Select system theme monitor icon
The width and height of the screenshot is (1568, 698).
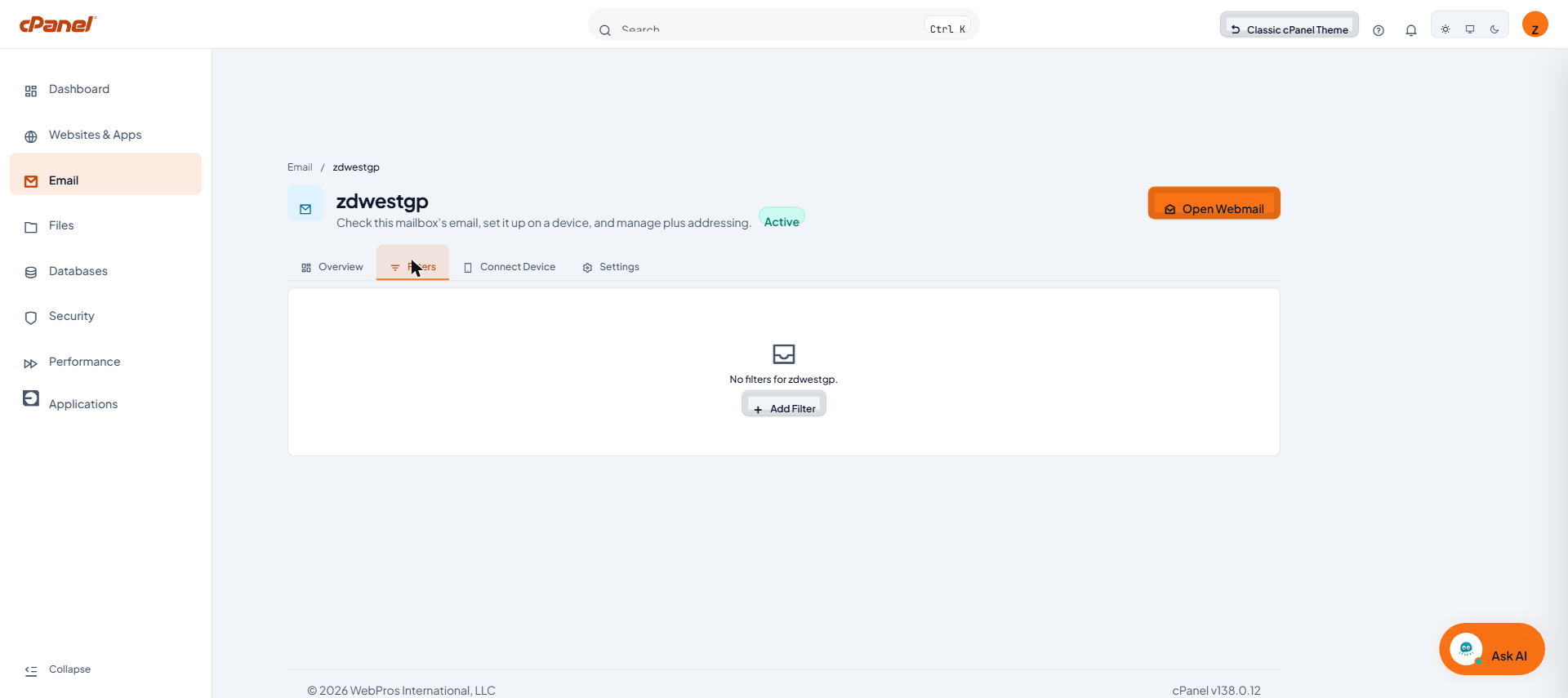[1470, 29]
